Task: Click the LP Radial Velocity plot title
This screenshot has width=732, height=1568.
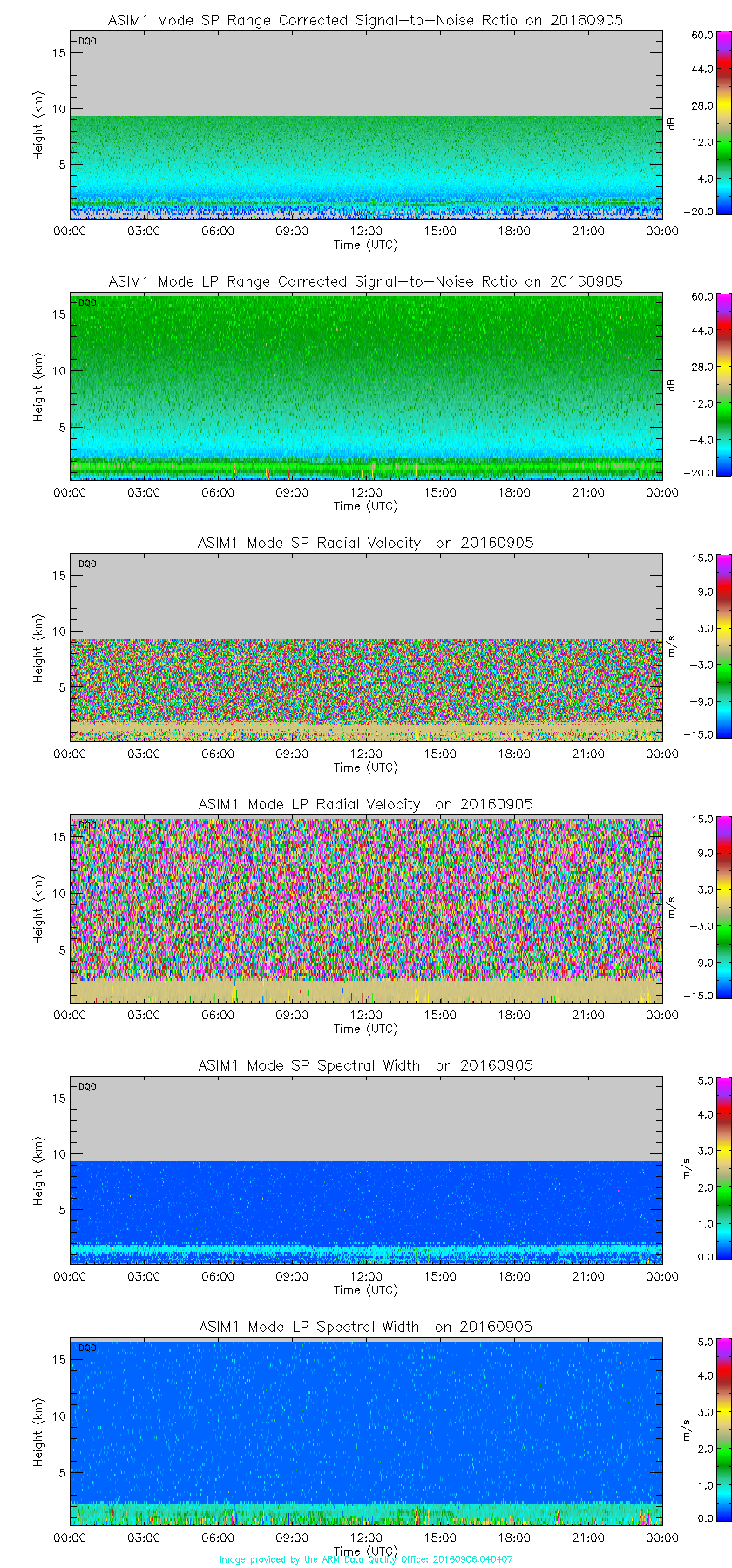Action: pyautogui.click(x=365, y=804)
